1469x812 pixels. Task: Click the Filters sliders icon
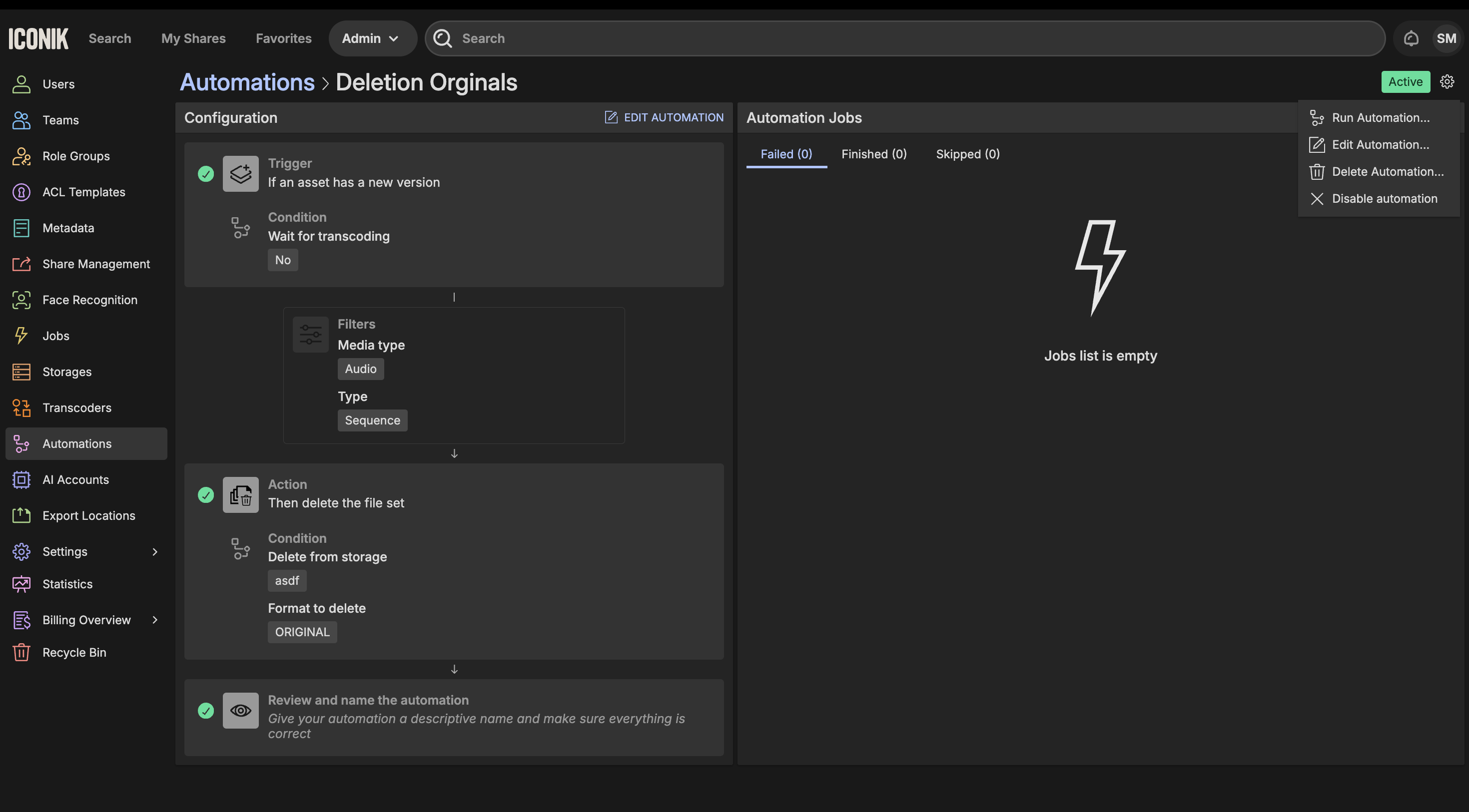click(310, 335)
